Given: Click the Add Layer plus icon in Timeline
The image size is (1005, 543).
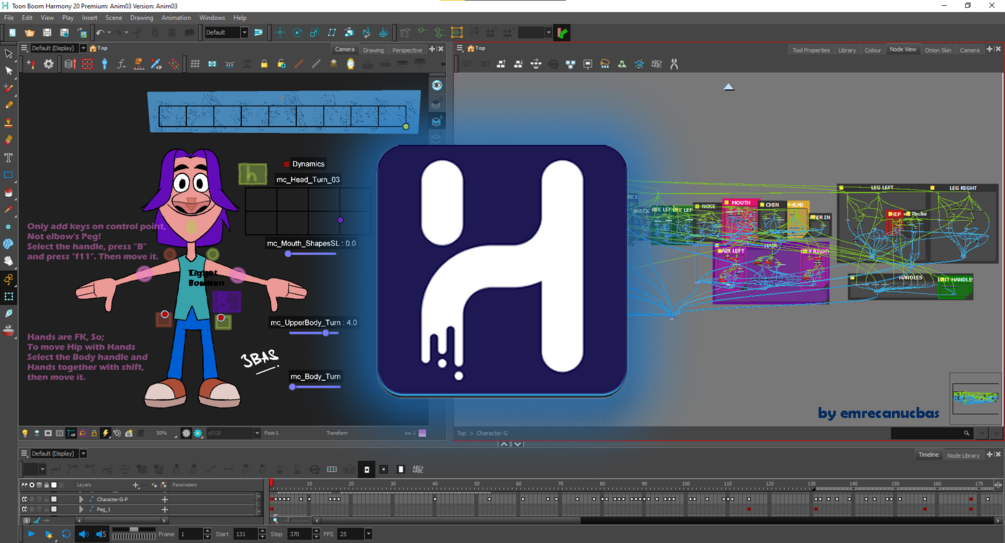Looking at the screenshot, I should pos(136,485).
